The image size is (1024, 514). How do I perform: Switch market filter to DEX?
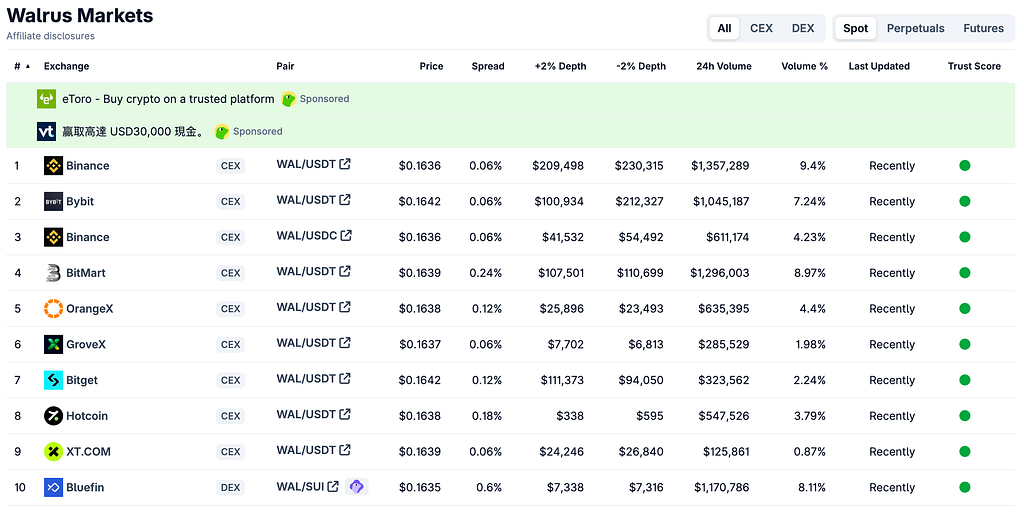pyautogui.click(x=803, y=28)
